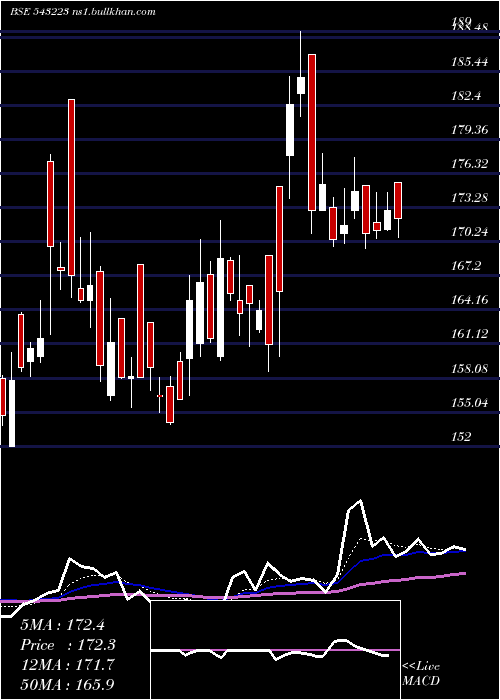Image resolution: width=500 pixels, height=700 pixels.
Task: Click the 182.4 price axis label
Action: click(x=467, y=96)
